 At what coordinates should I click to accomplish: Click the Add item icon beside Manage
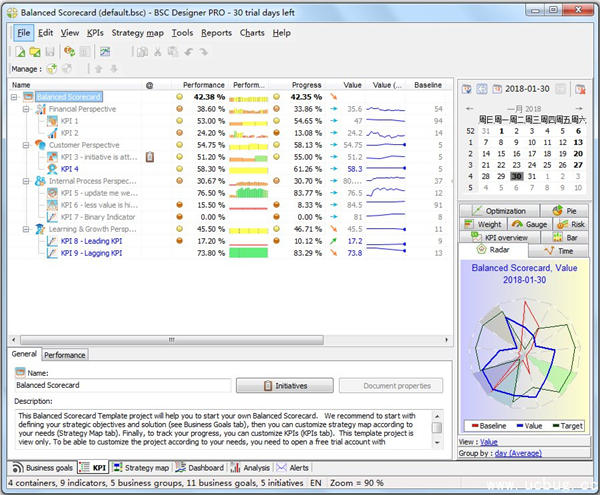coord(51,69)
